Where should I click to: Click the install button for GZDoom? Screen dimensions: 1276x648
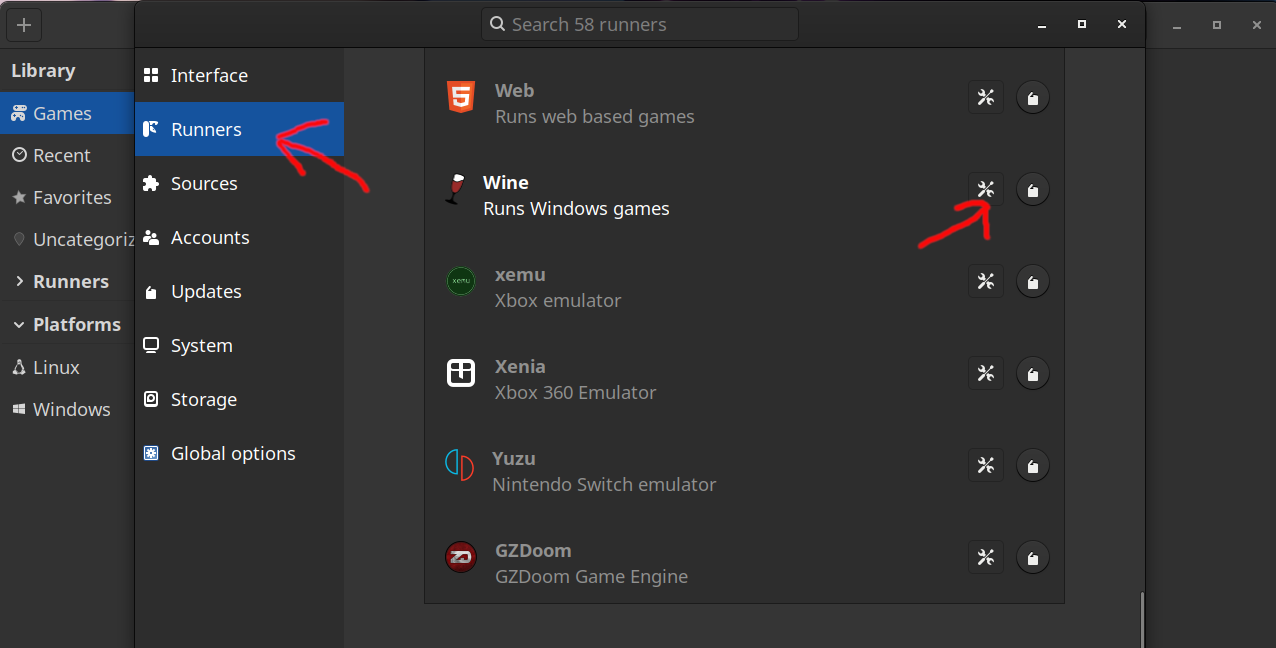click(1033, 557)
